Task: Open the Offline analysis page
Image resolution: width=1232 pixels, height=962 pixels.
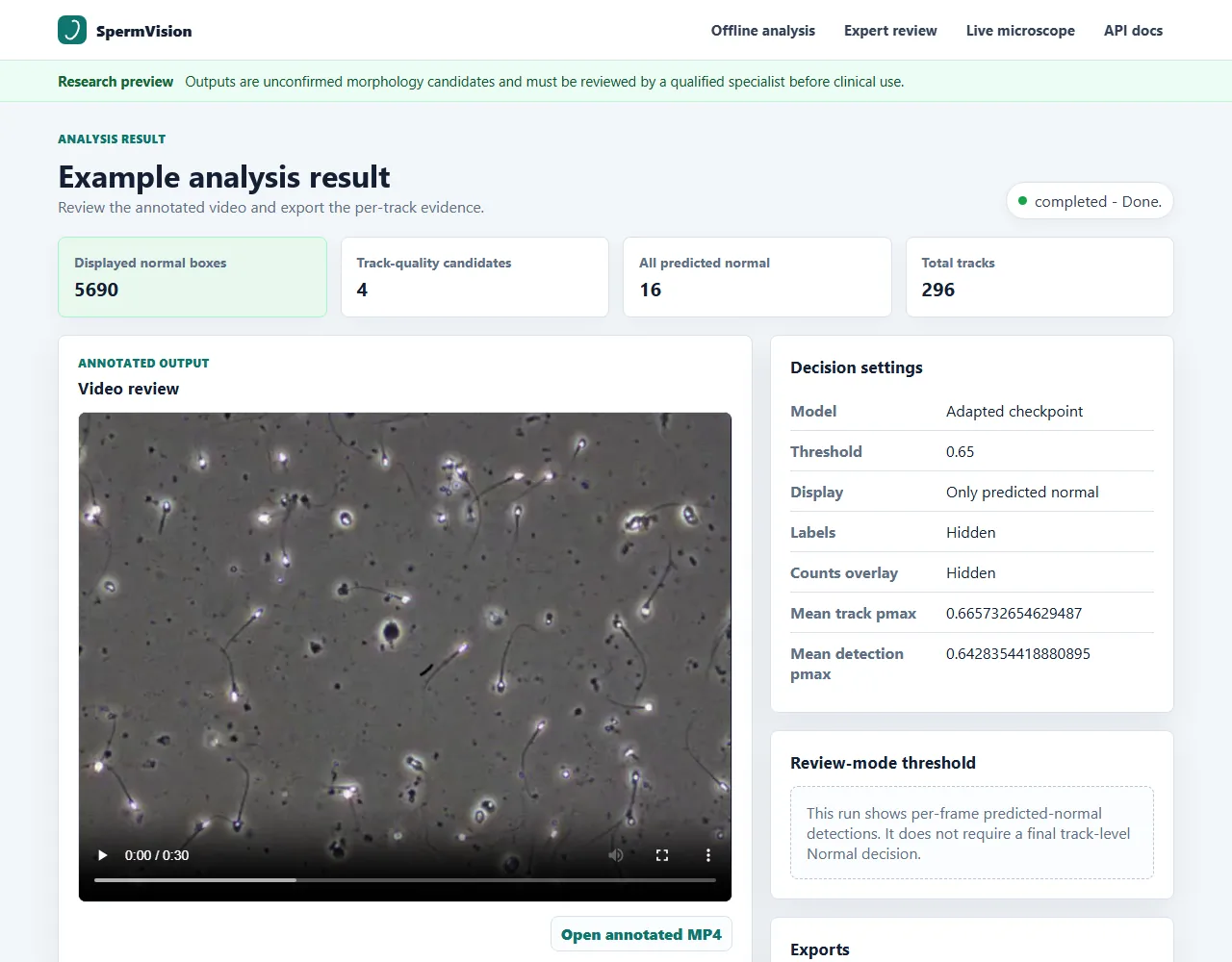Action: click(763, 31)
